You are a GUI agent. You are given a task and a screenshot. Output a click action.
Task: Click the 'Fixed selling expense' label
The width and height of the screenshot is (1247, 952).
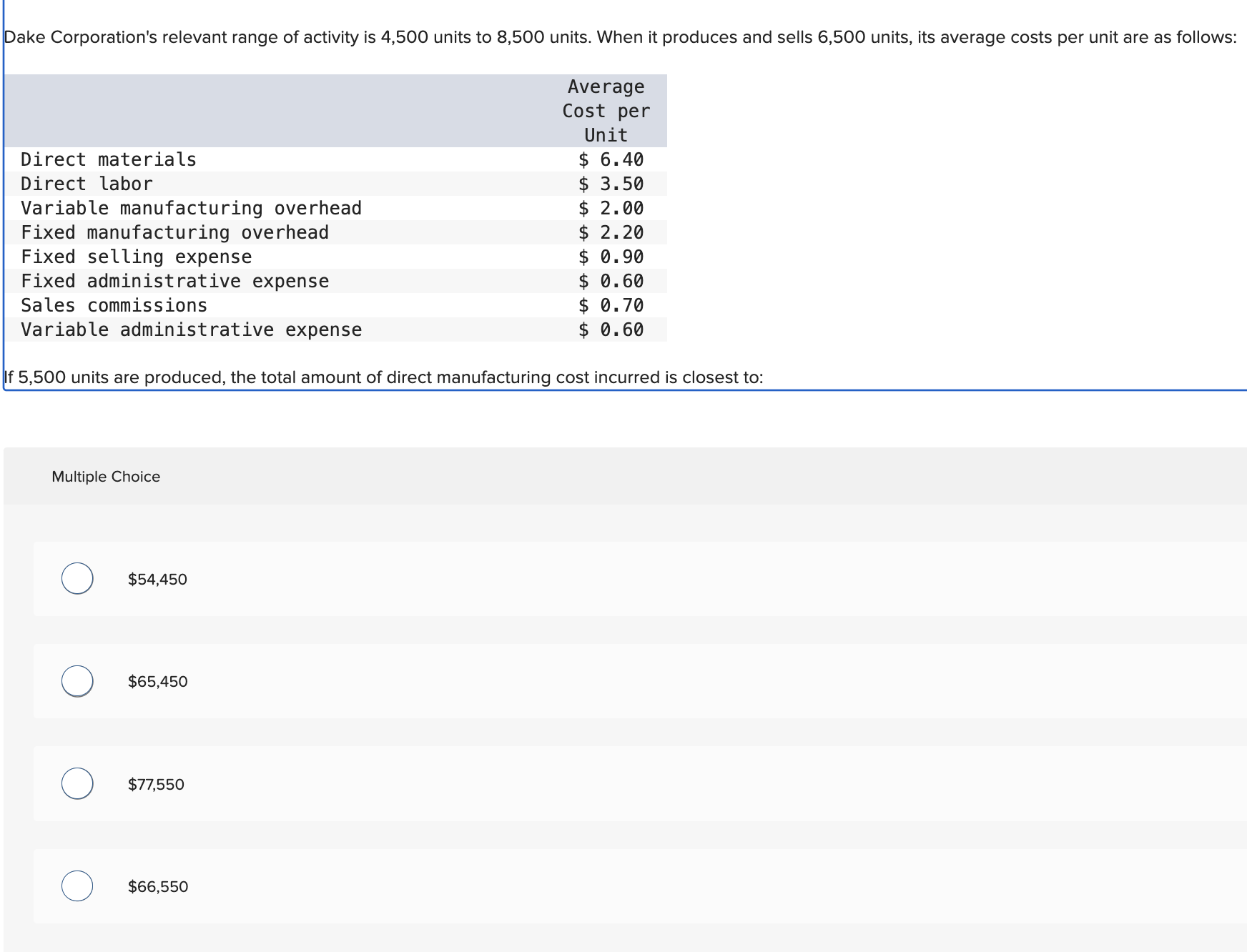click(136, 257)
